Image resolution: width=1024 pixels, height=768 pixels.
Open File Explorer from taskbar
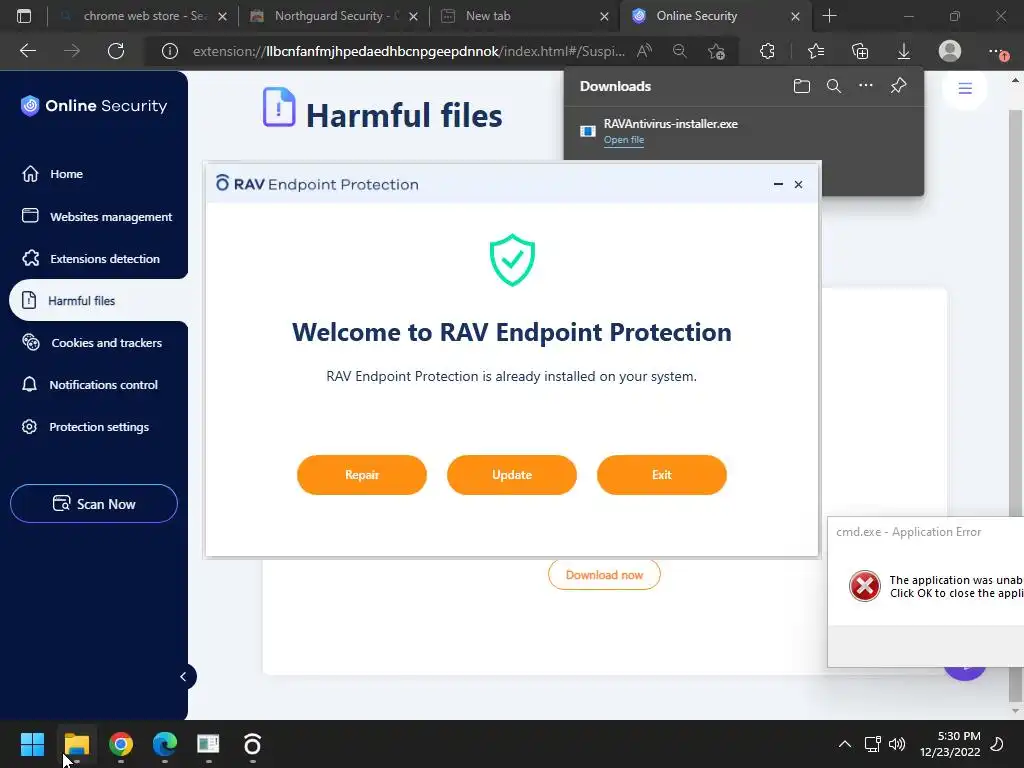coord(76,744)
